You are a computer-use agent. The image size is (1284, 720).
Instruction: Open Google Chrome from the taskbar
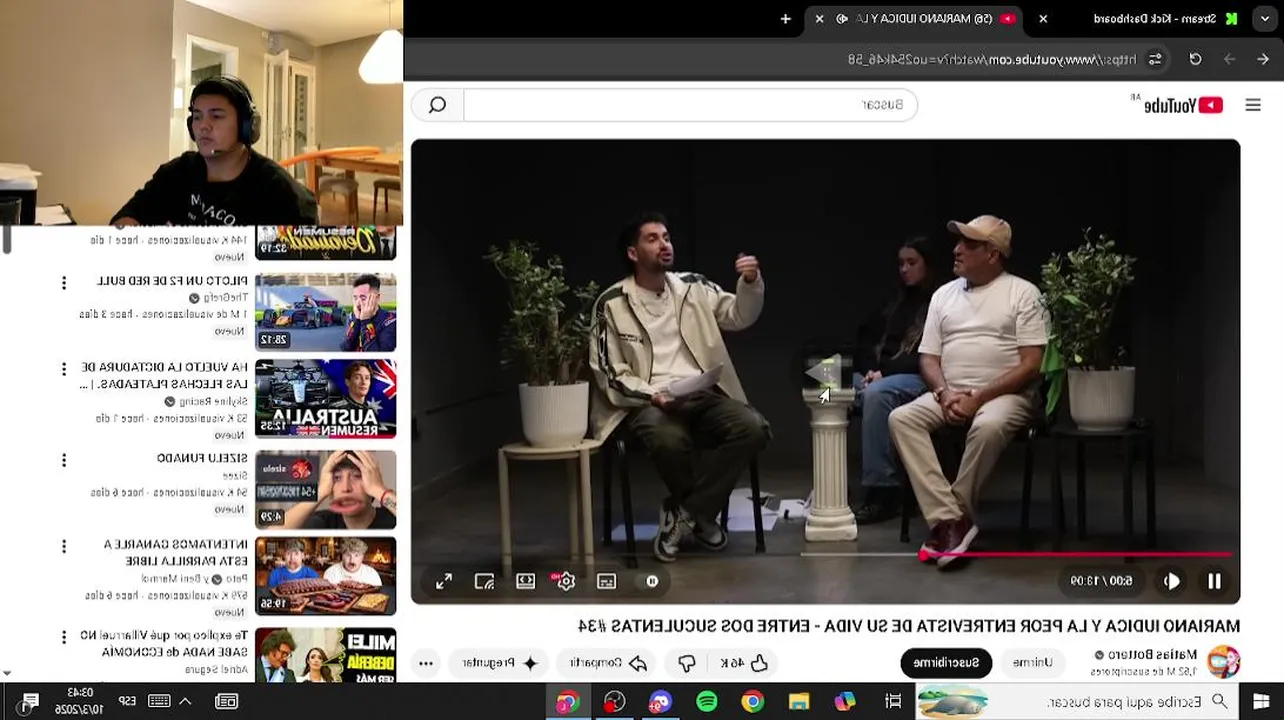coord(752,701)
